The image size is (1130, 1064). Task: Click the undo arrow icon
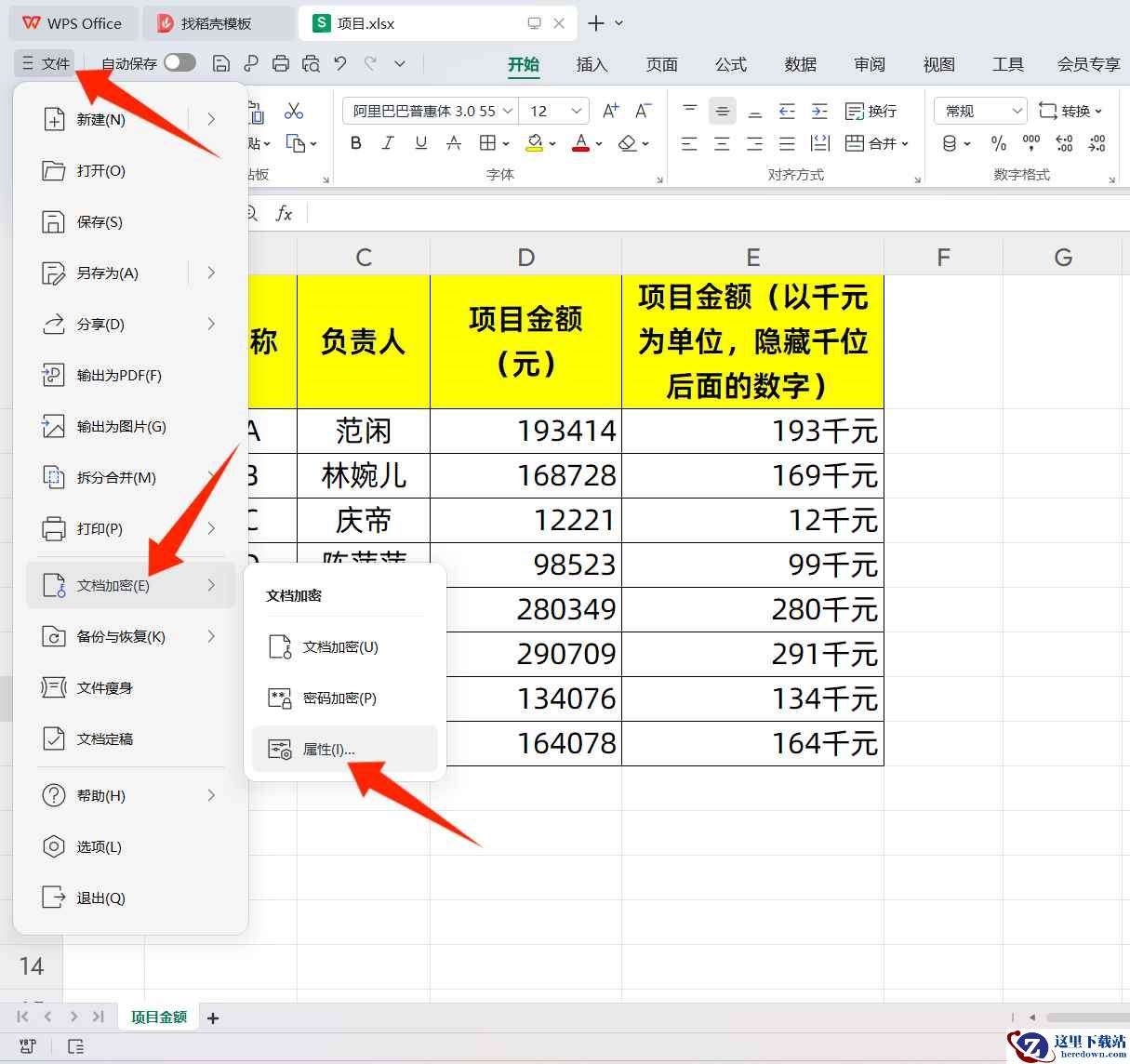[340, 63]
